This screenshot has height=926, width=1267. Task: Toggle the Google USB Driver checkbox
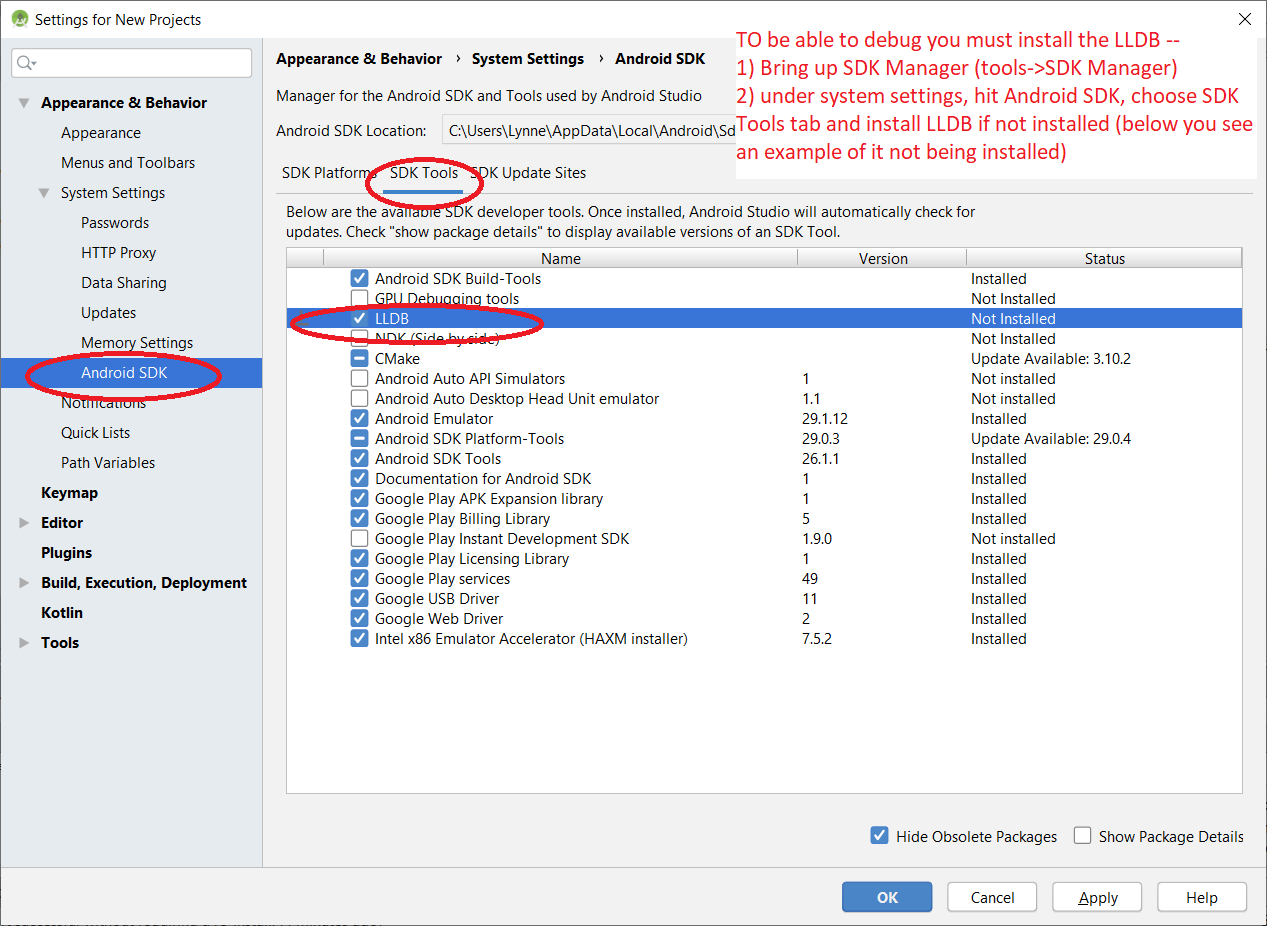point(360,599)
